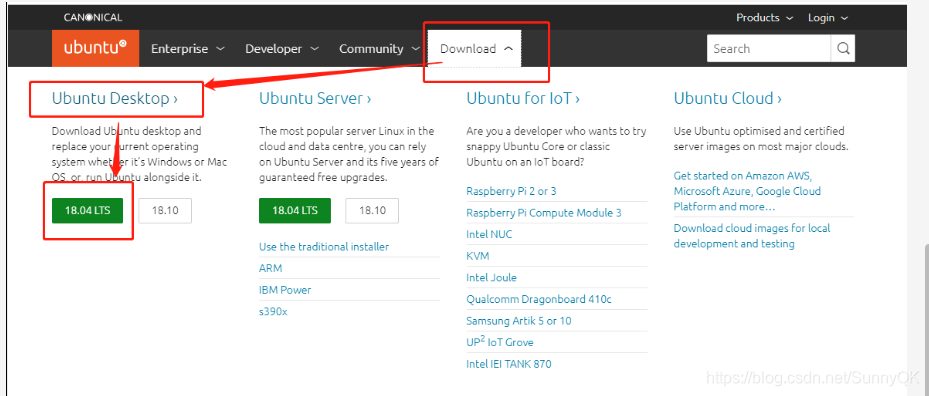The image size is (929, 396).
Task: Click the Canonical logo
Action: click(x=93, y=17)
